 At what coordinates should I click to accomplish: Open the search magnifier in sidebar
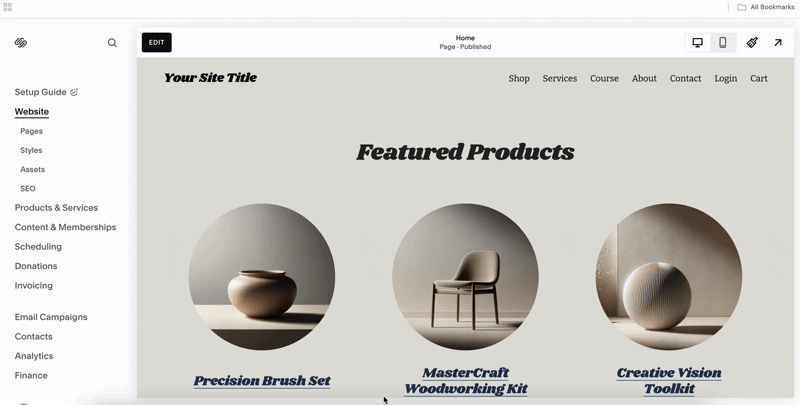(x=112, y=43)
